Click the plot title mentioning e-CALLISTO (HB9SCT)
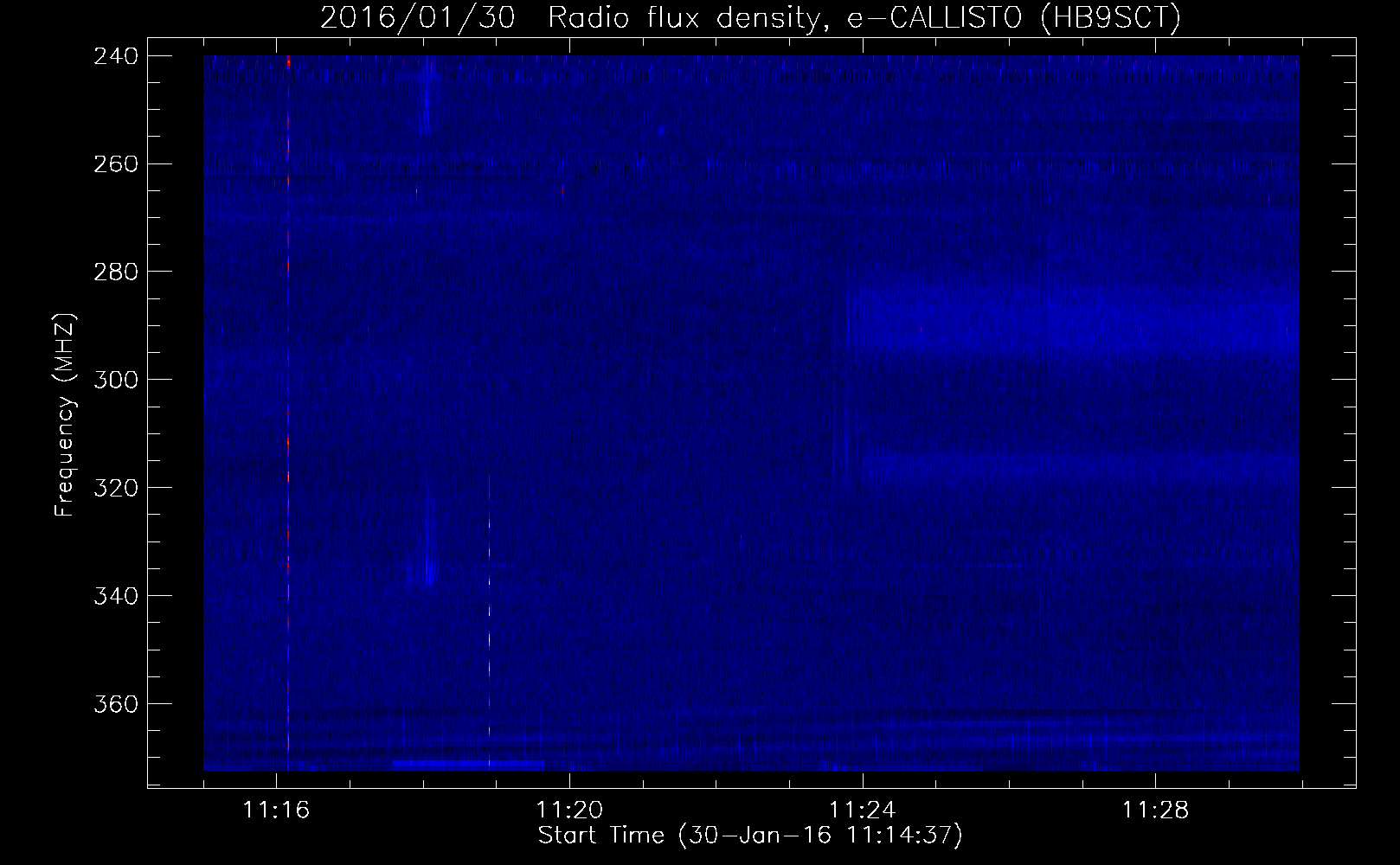 pos(750,18)
